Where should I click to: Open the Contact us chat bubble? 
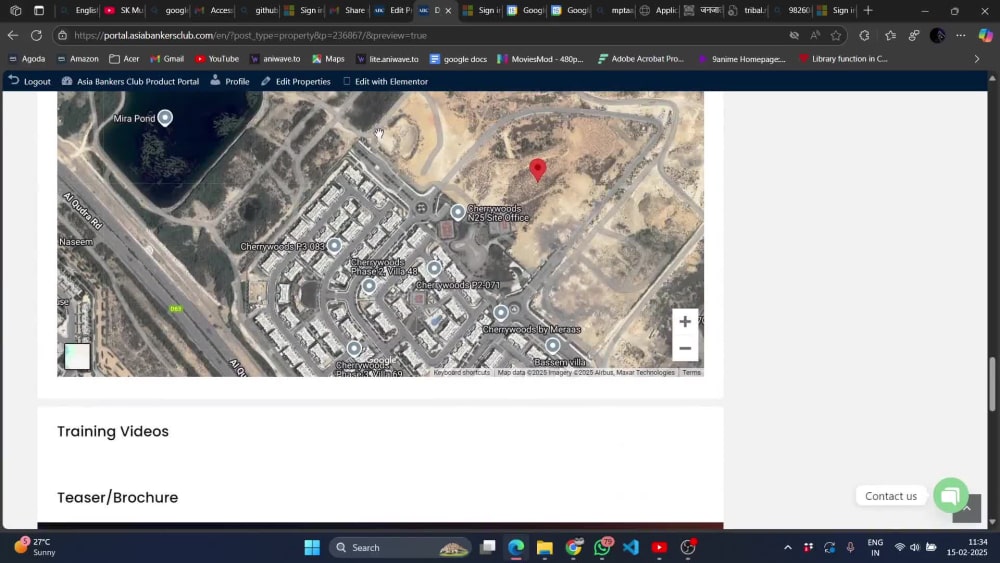(x=950, y=495)
